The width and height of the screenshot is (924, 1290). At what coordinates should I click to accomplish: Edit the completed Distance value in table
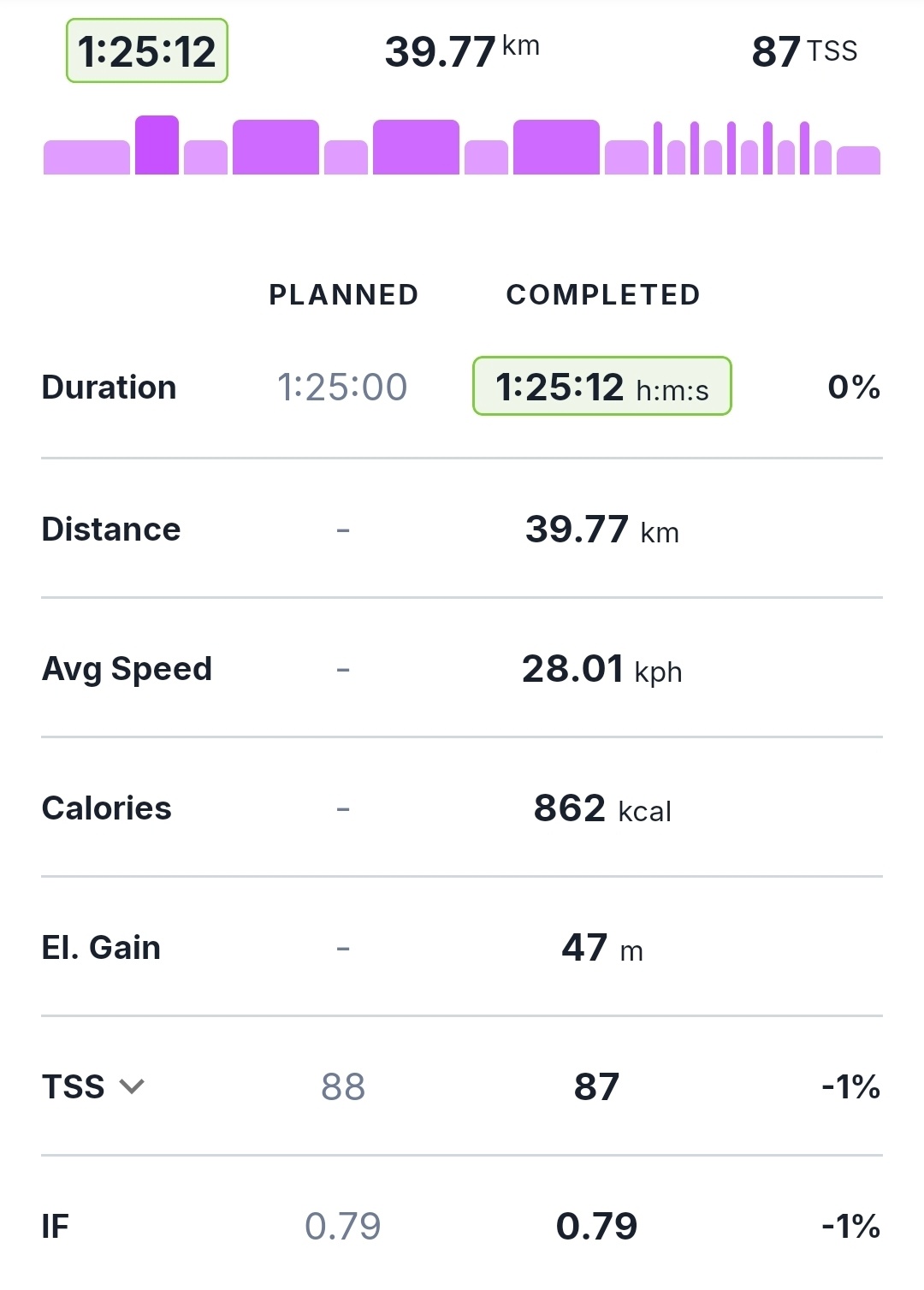click(601, 530)
